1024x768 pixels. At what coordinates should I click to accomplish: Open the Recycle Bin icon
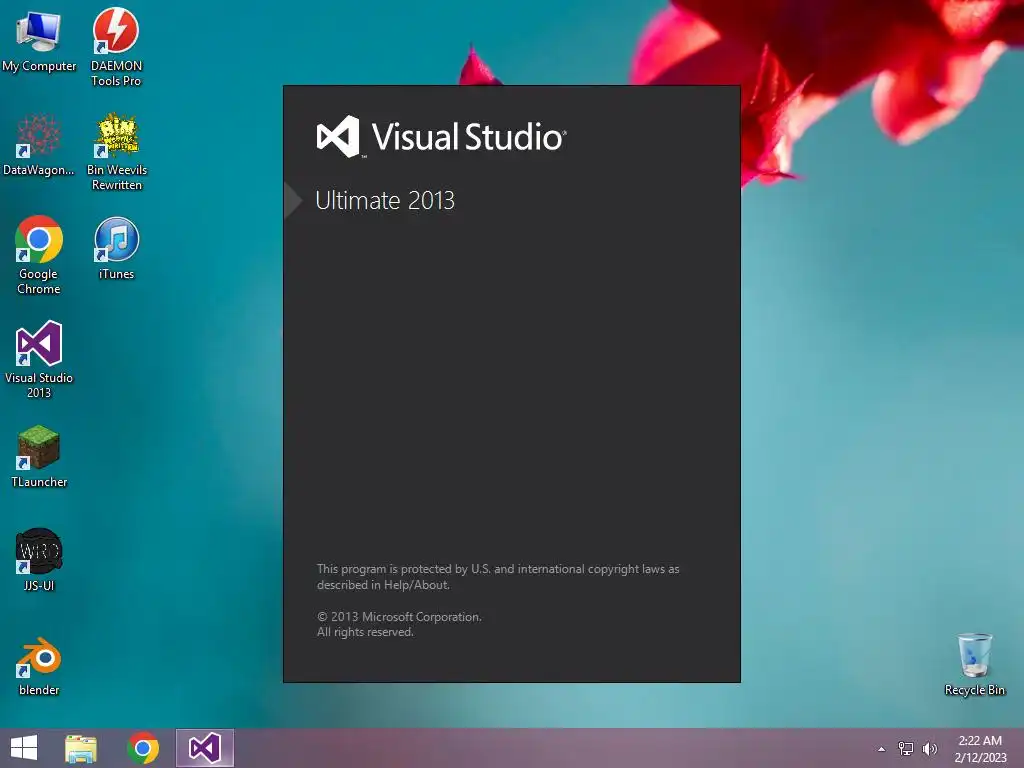[974, 665]
